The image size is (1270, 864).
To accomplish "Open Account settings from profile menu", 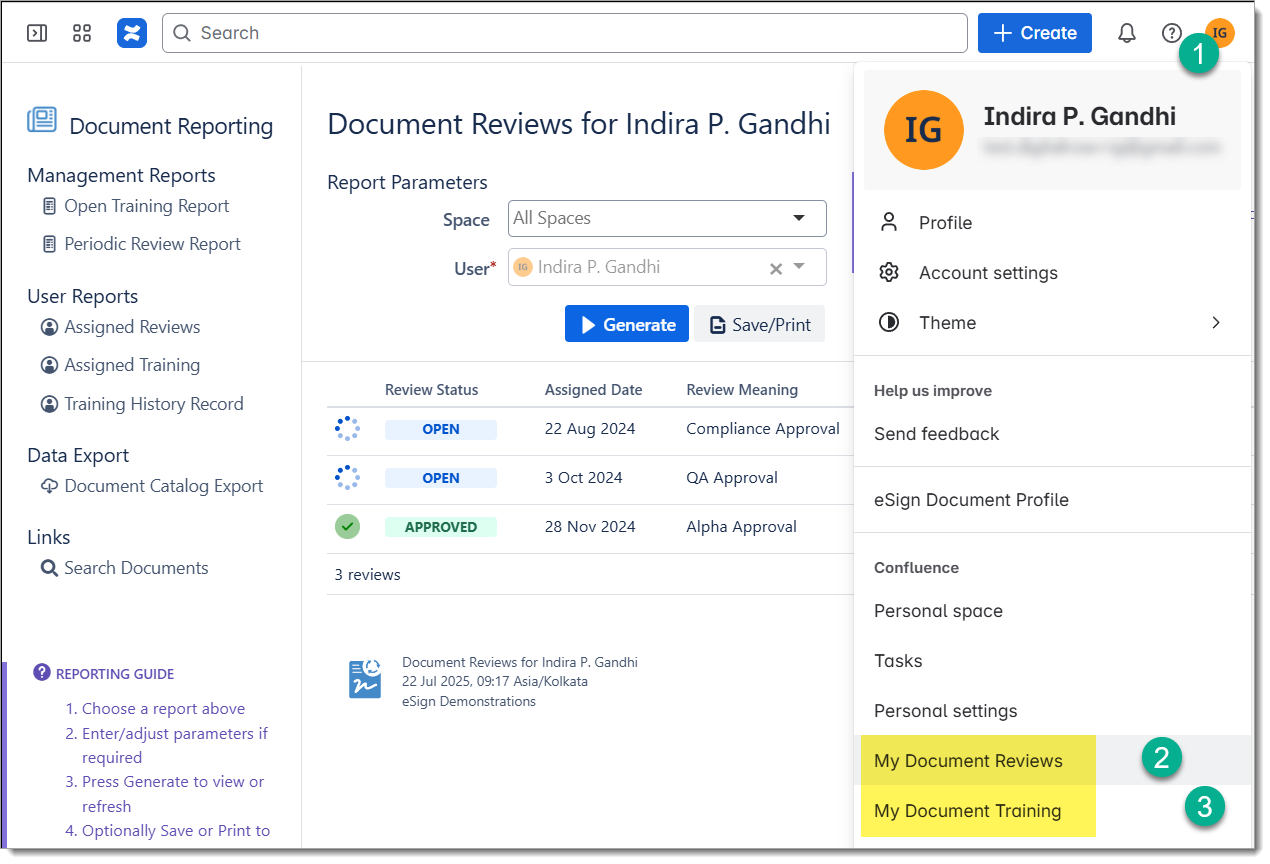I will point(988,273).
